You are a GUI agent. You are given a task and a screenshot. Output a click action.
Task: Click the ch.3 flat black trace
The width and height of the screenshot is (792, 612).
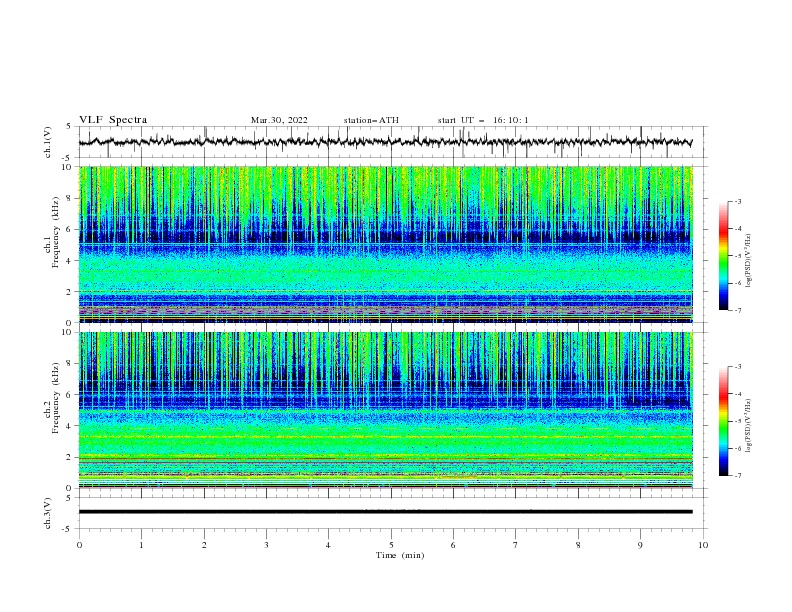pyautogui.click(x=386, y=512)
